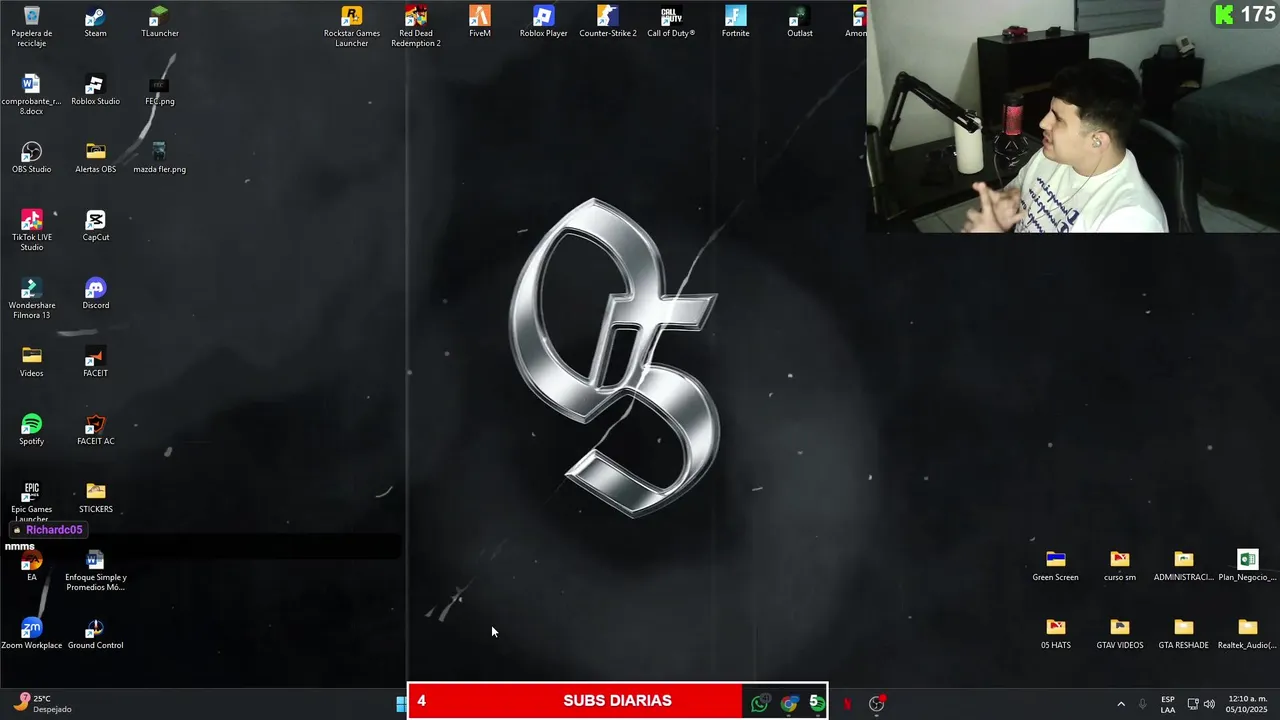Select the OBS Studio shortcut

tap(32, 158)
